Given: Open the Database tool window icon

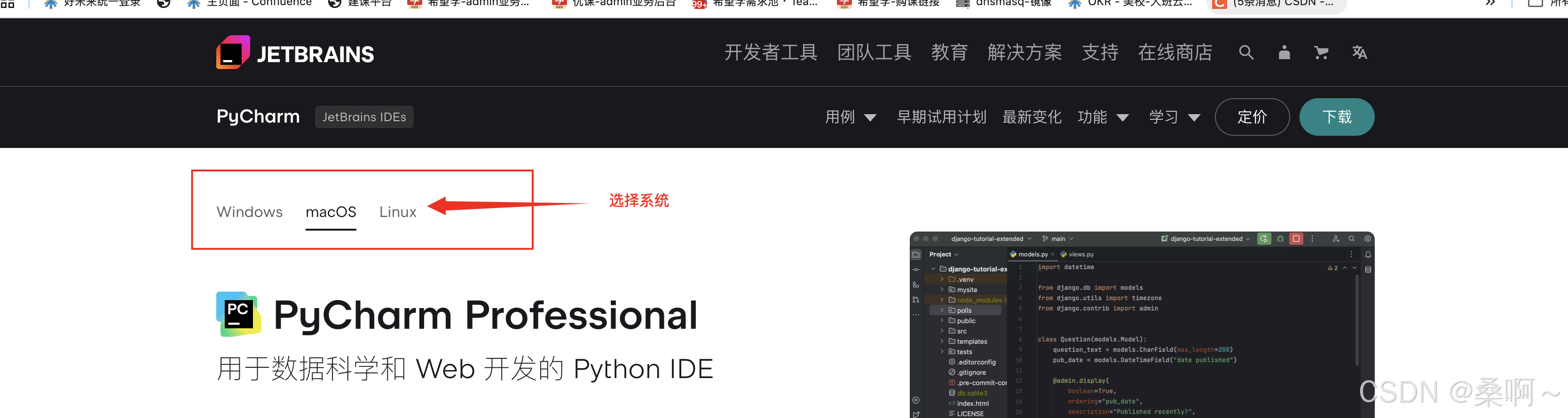Looking at the screenshot, I should pyautogui.click(x=1368, y=270).
